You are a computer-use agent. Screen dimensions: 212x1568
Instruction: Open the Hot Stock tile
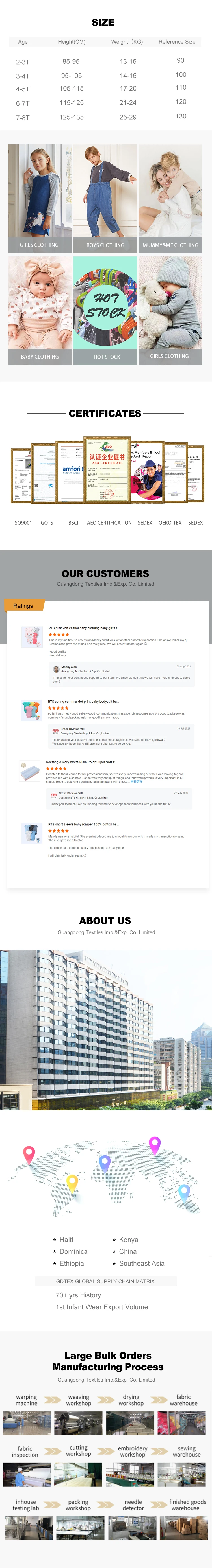(x=106, y=310)
